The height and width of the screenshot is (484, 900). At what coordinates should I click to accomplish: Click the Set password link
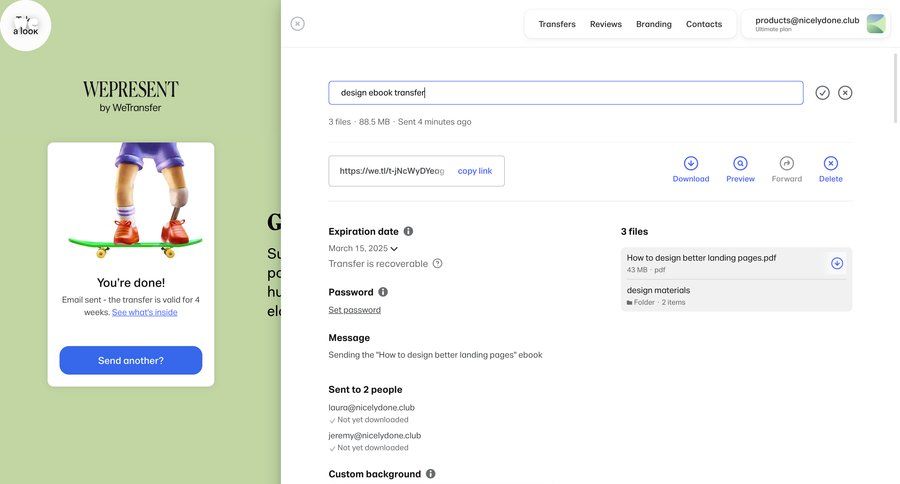354,310
